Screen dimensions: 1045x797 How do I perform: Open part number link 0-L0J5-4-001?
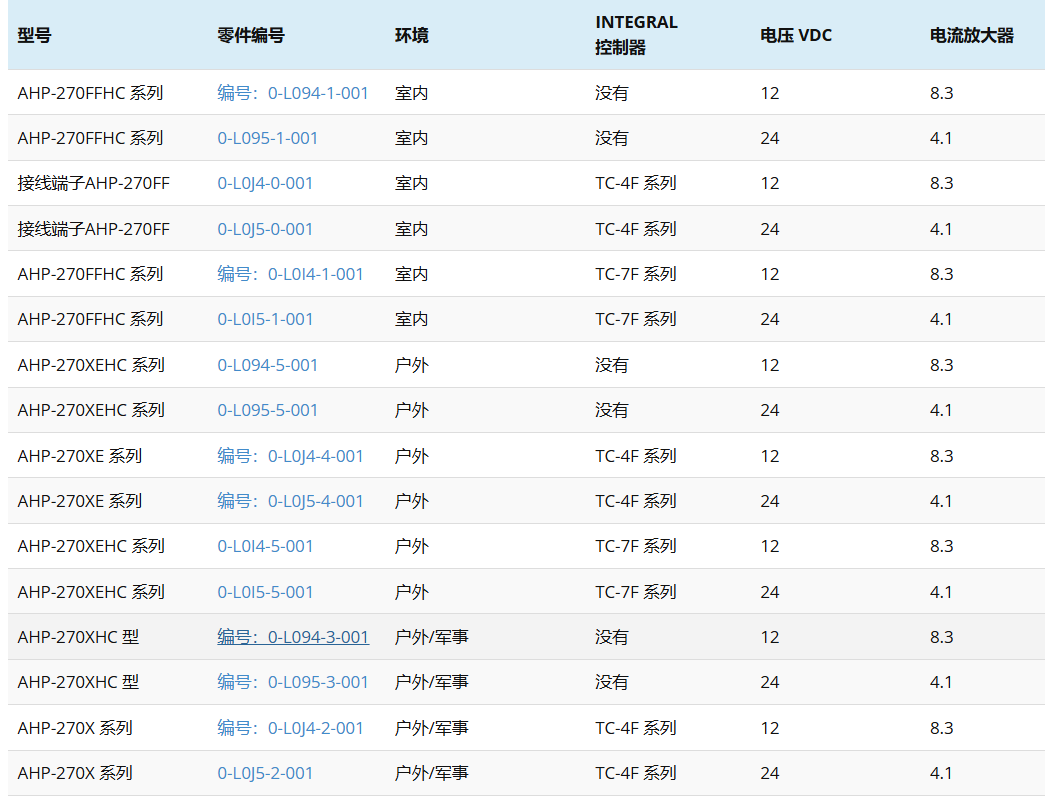[x=290, y=501]
